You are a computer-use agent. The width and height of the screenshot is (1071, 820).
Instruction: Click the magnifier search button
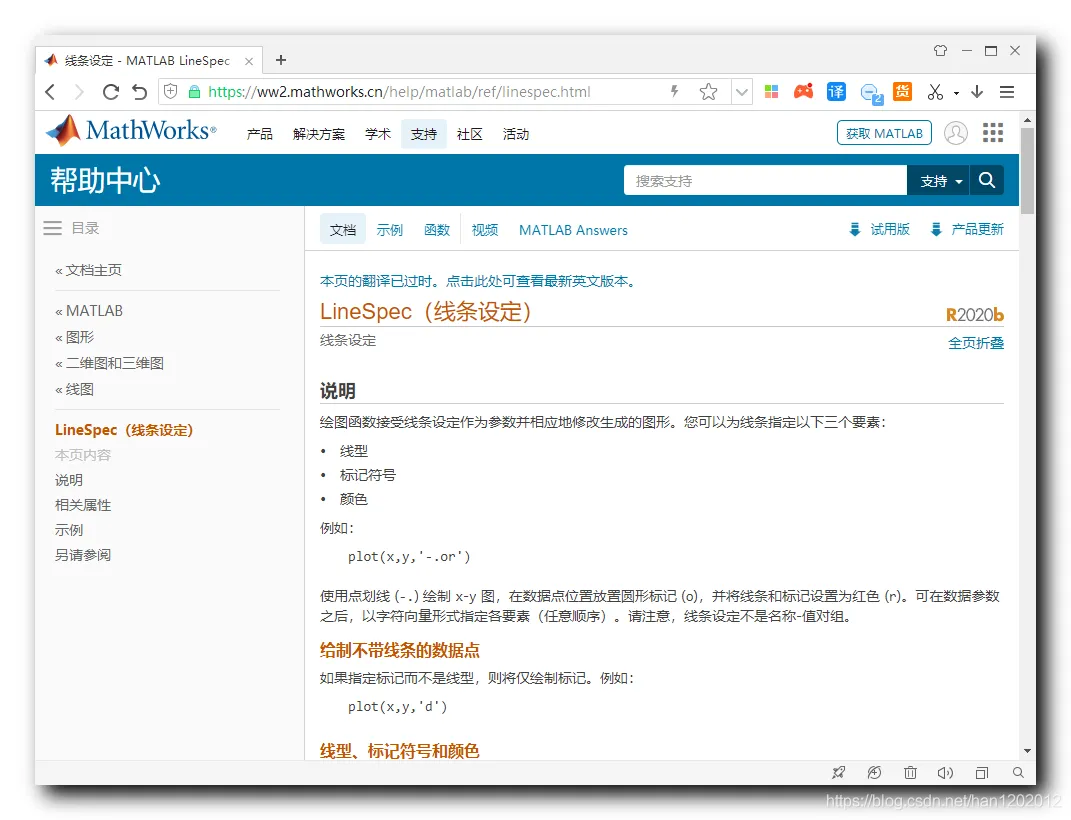click(986, 180)
